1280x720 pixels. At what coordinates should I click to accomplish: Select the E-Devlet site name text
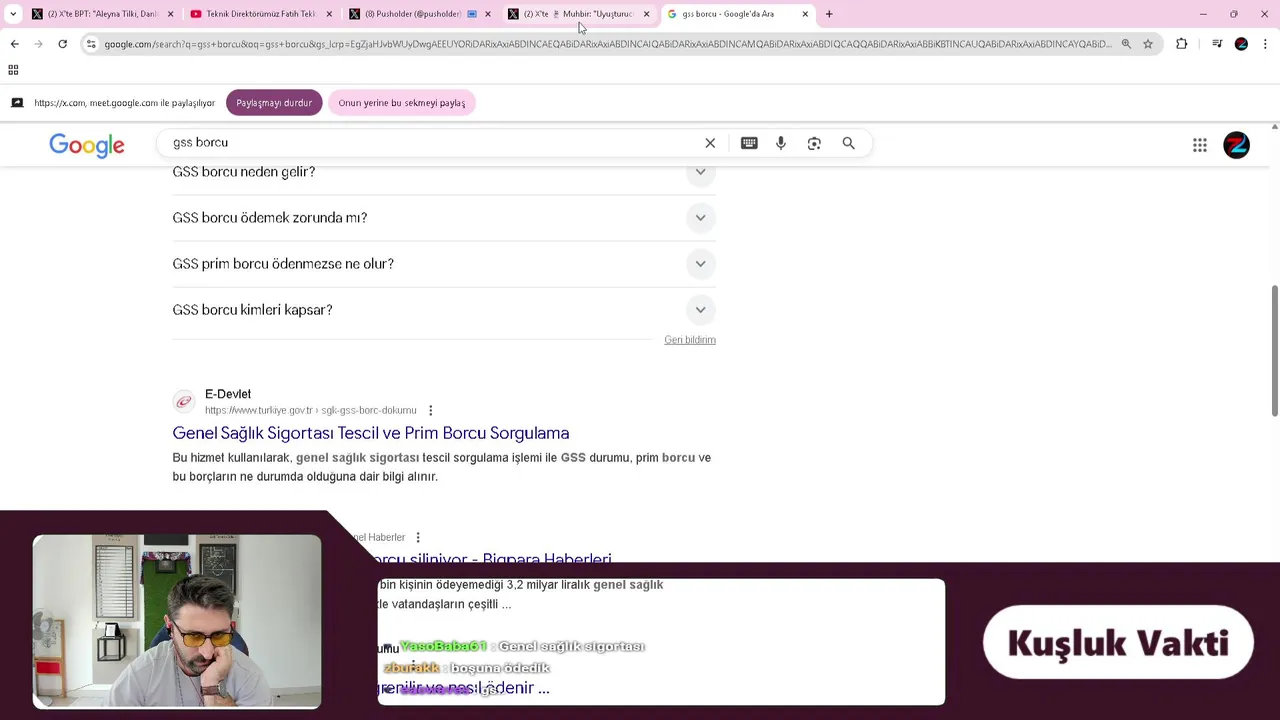(x=228, y=394)
